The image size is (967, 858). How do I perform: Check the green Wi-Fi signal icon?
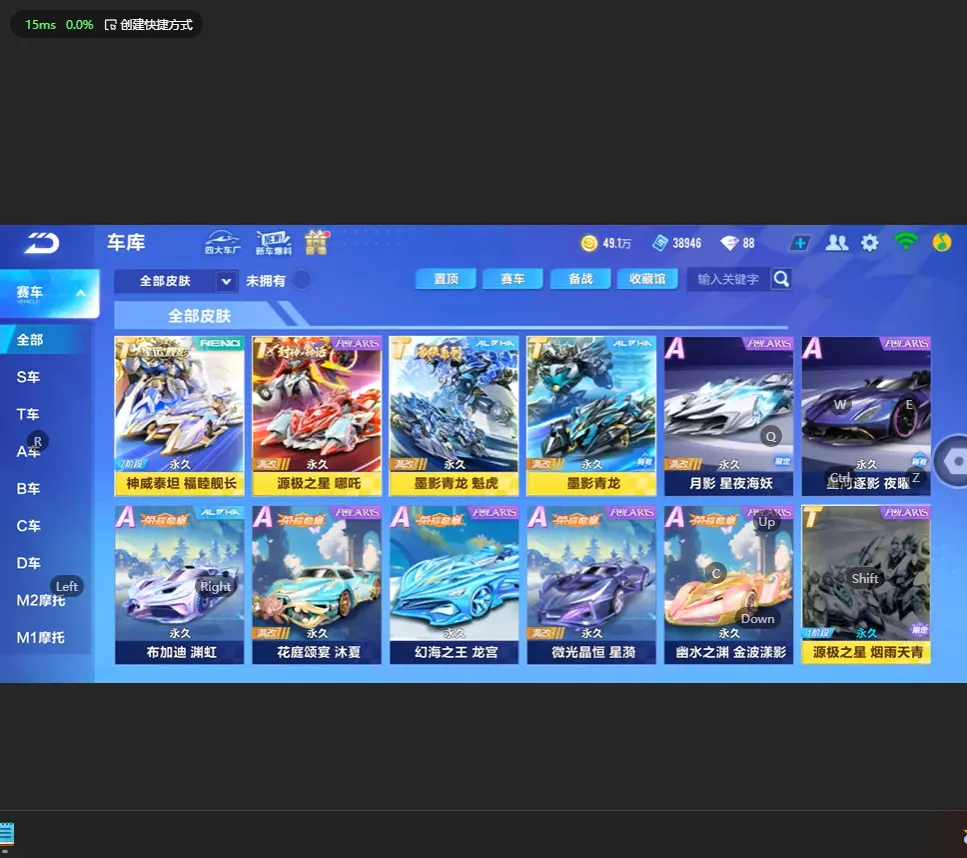[905, 242]
